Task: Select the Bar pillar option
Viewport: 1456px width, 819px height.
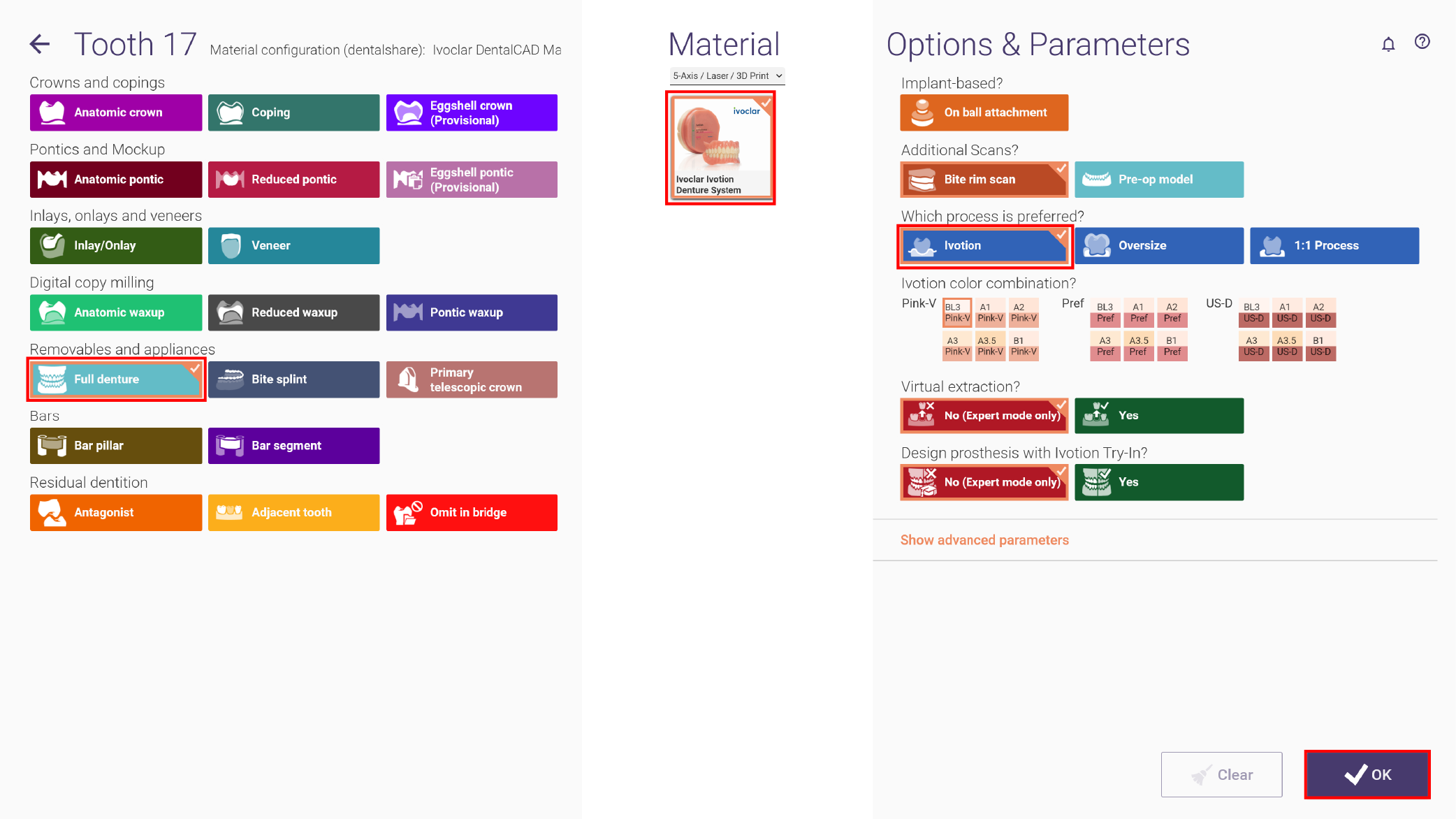Action: pyautogui.click(x=116, y=446)
